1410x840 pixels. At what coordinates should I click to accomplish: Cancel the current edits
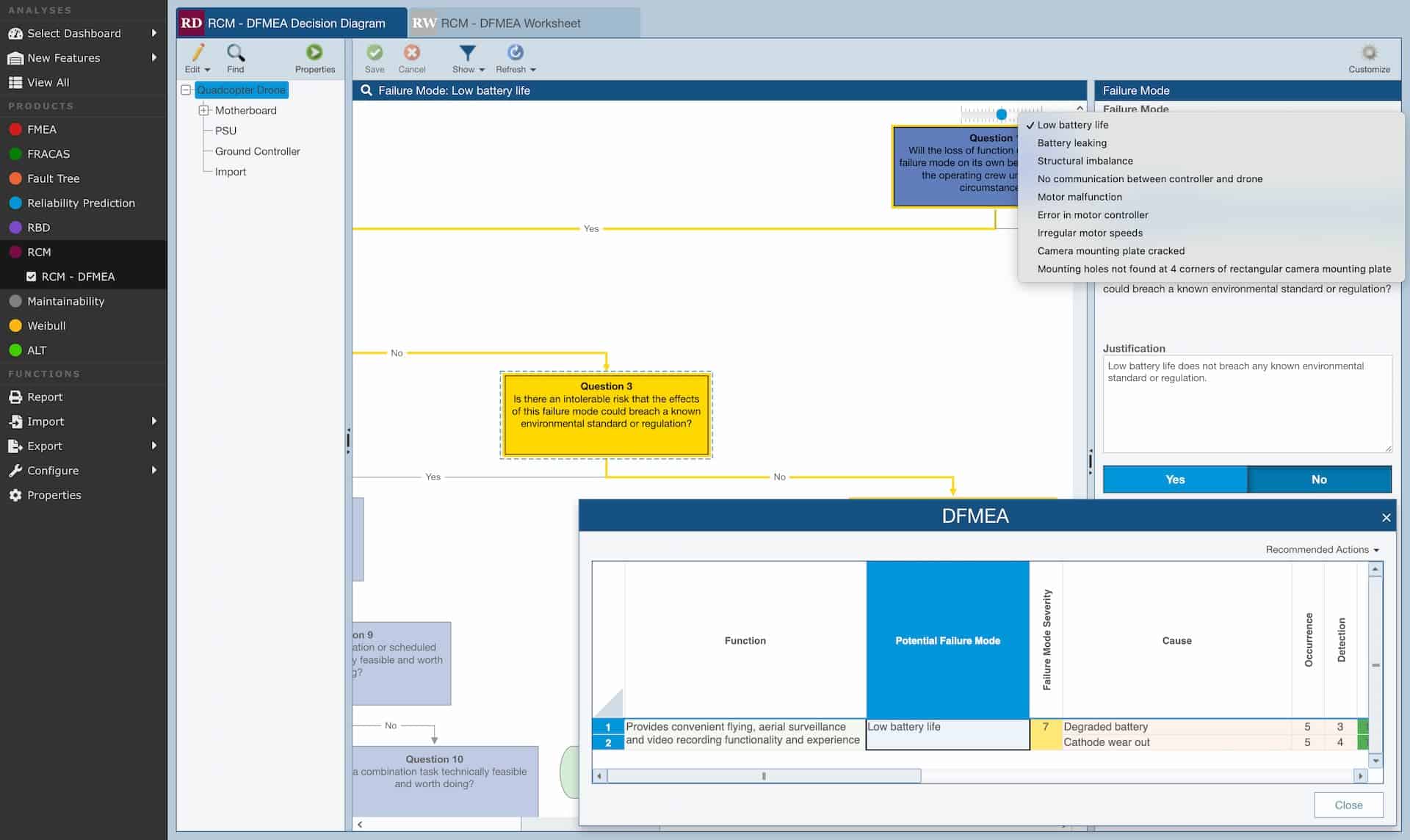pos(411,58)
